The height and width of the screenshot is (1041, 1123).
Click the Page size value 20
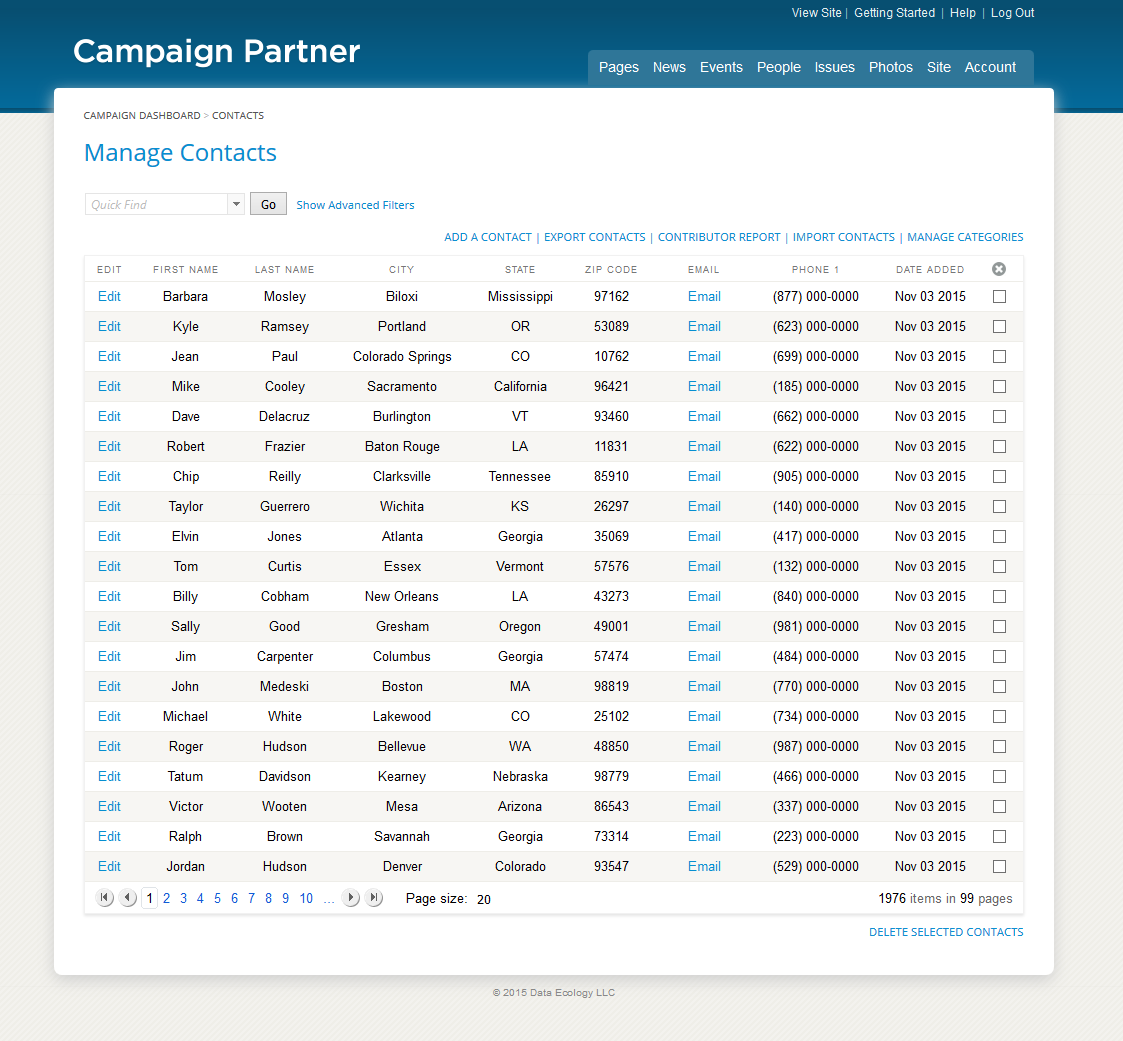[484, 899]
